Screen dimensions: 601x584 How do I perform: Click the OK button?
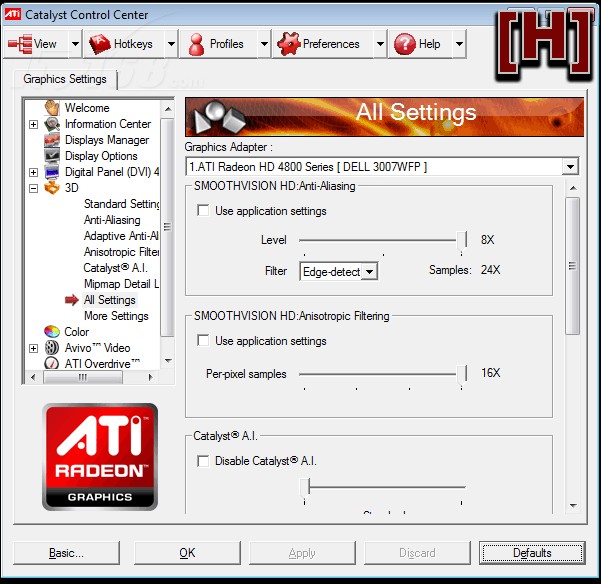click(x=187, y=553)
